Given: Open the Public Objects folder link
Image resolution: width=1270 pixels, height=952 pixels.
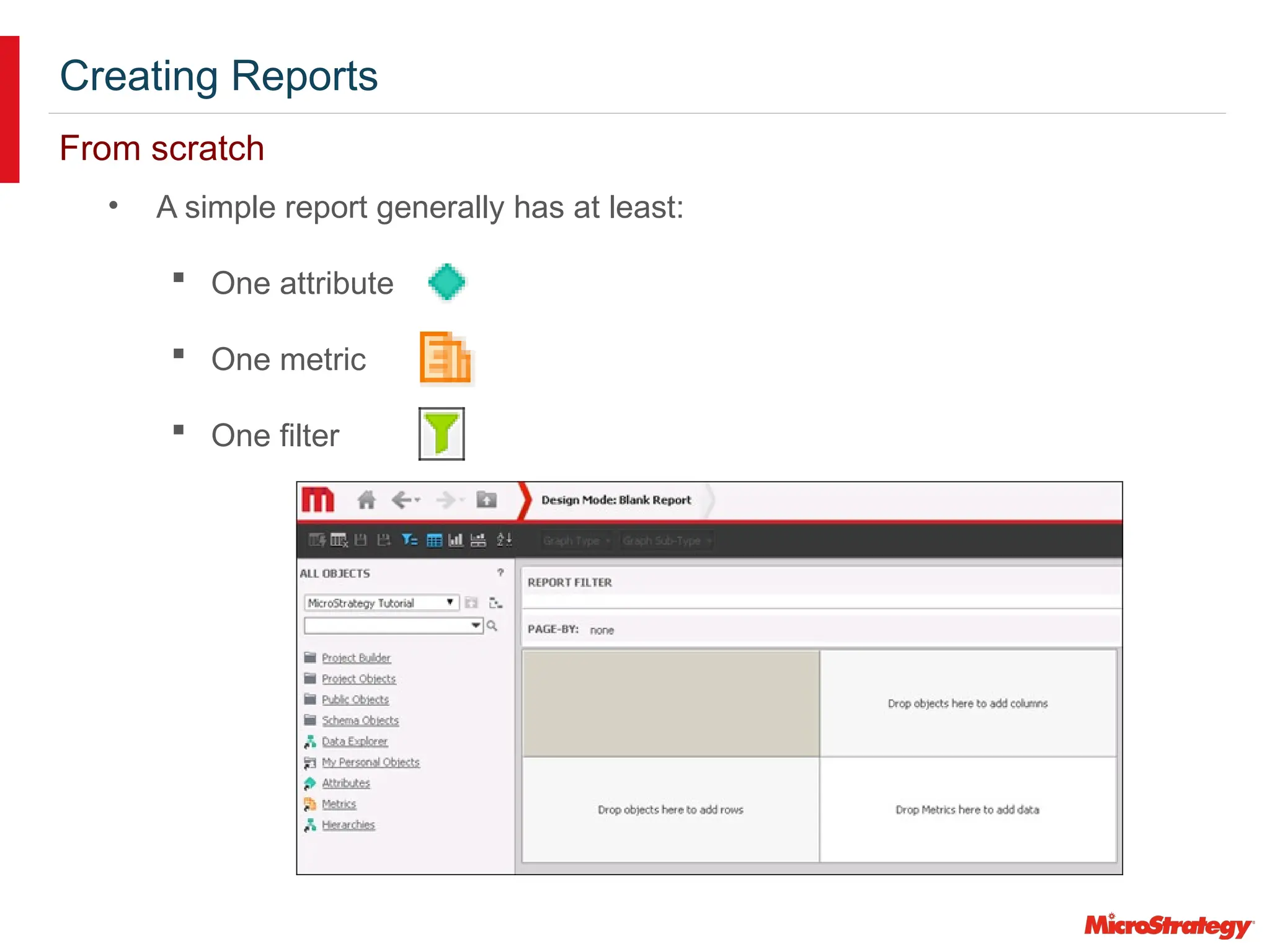Looking at the screenshot, I should pyautogui.click(x=355, y=699).
